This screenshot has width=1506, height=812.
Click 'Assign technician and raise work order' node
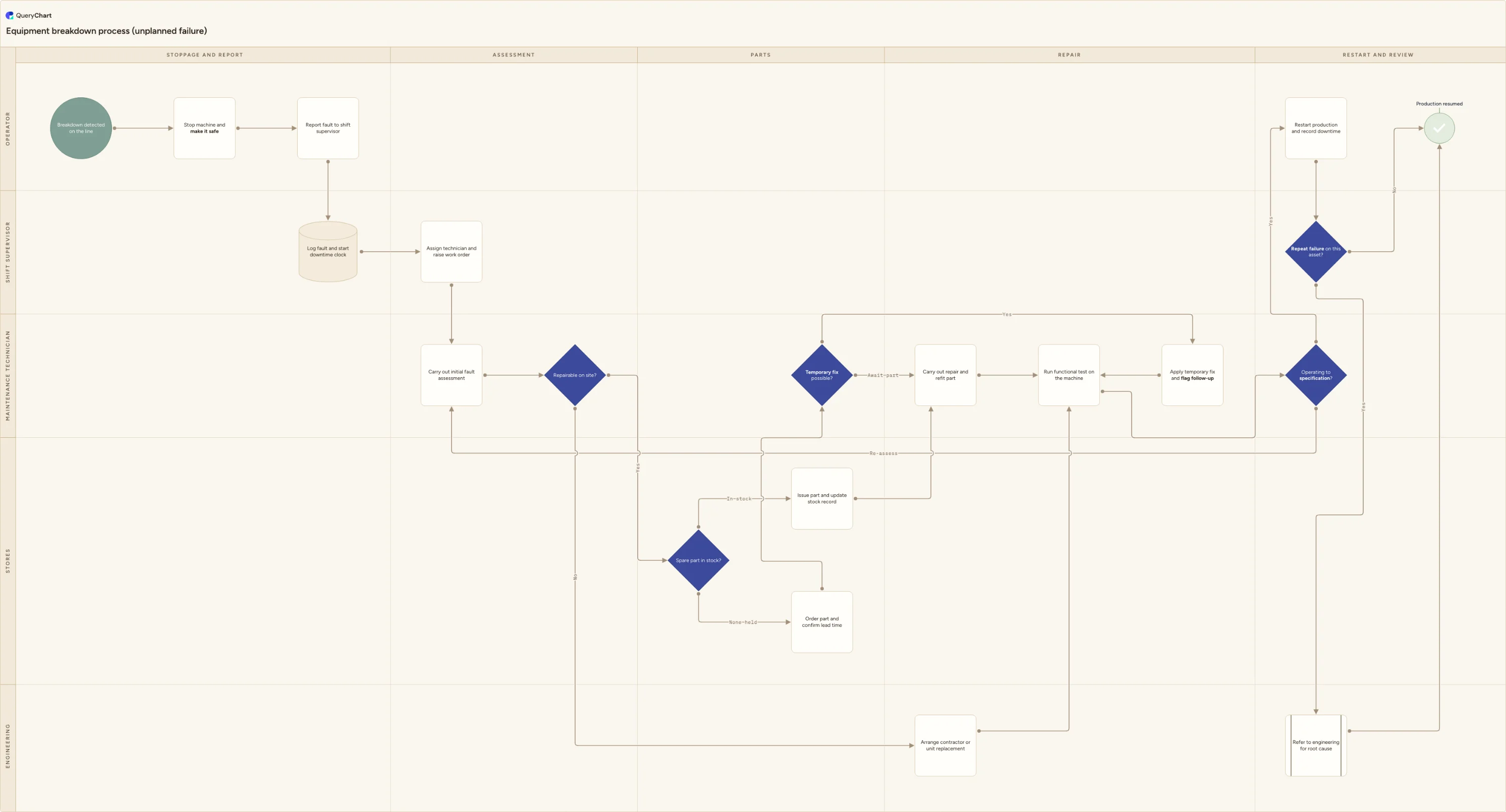452,251
